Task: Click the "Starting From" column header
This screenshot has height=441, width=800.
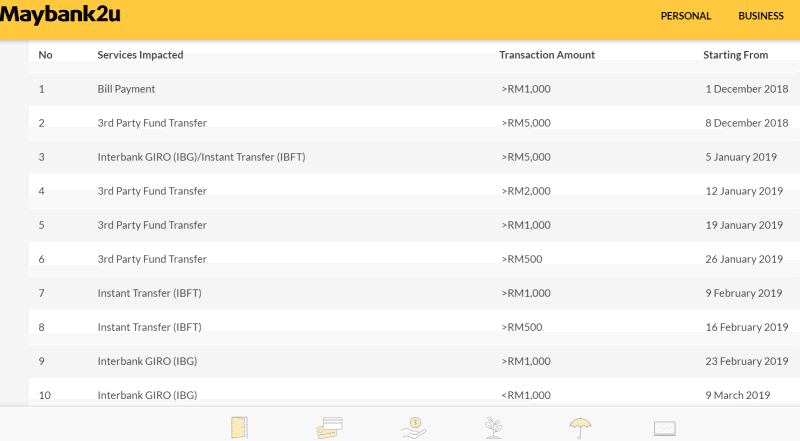Action: click(x=735, y=55)
